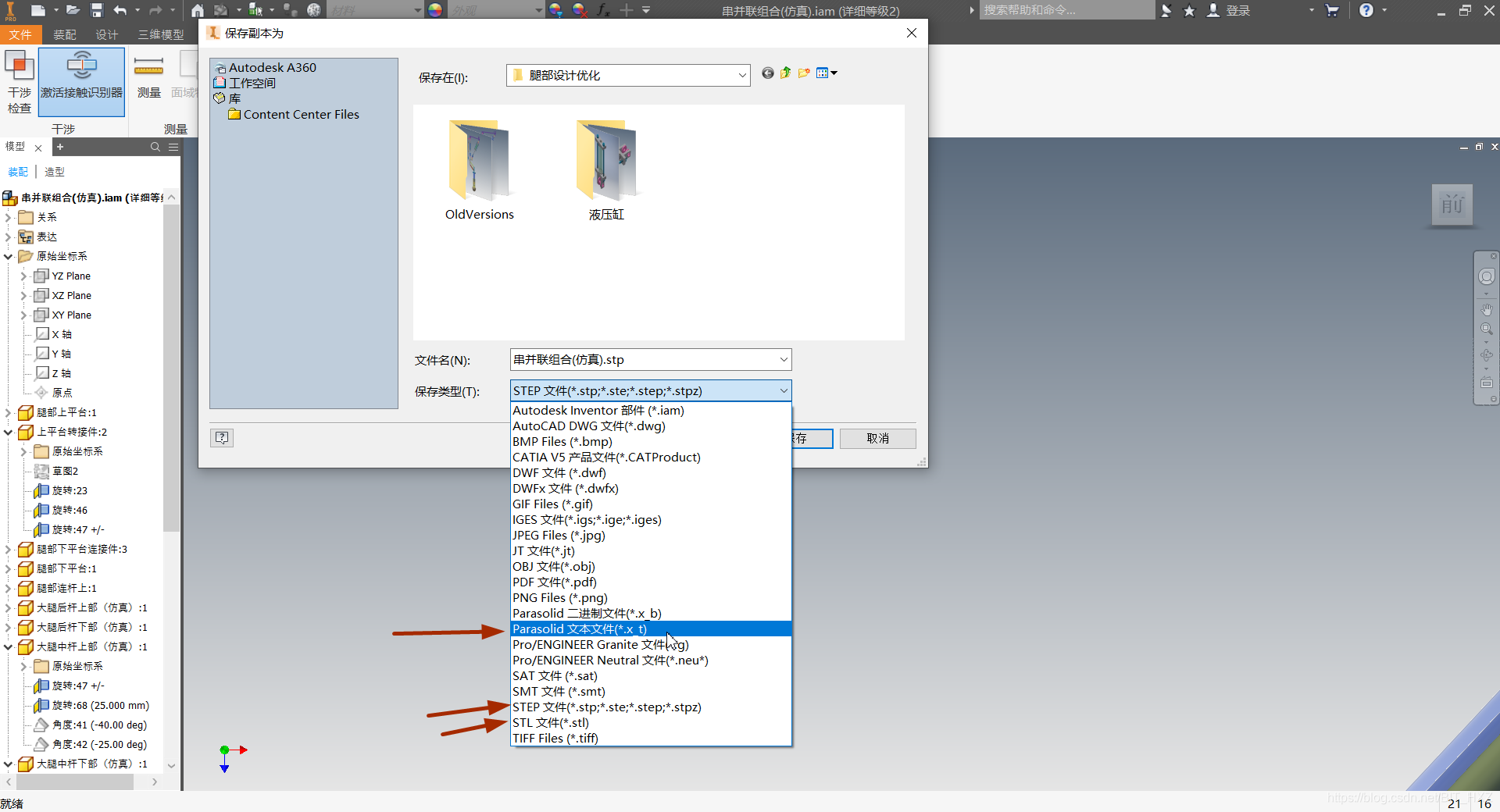Click the Undo arrow icon
Image resolution: width=1500 pixels, height=812 pixels.
[120, 10]
